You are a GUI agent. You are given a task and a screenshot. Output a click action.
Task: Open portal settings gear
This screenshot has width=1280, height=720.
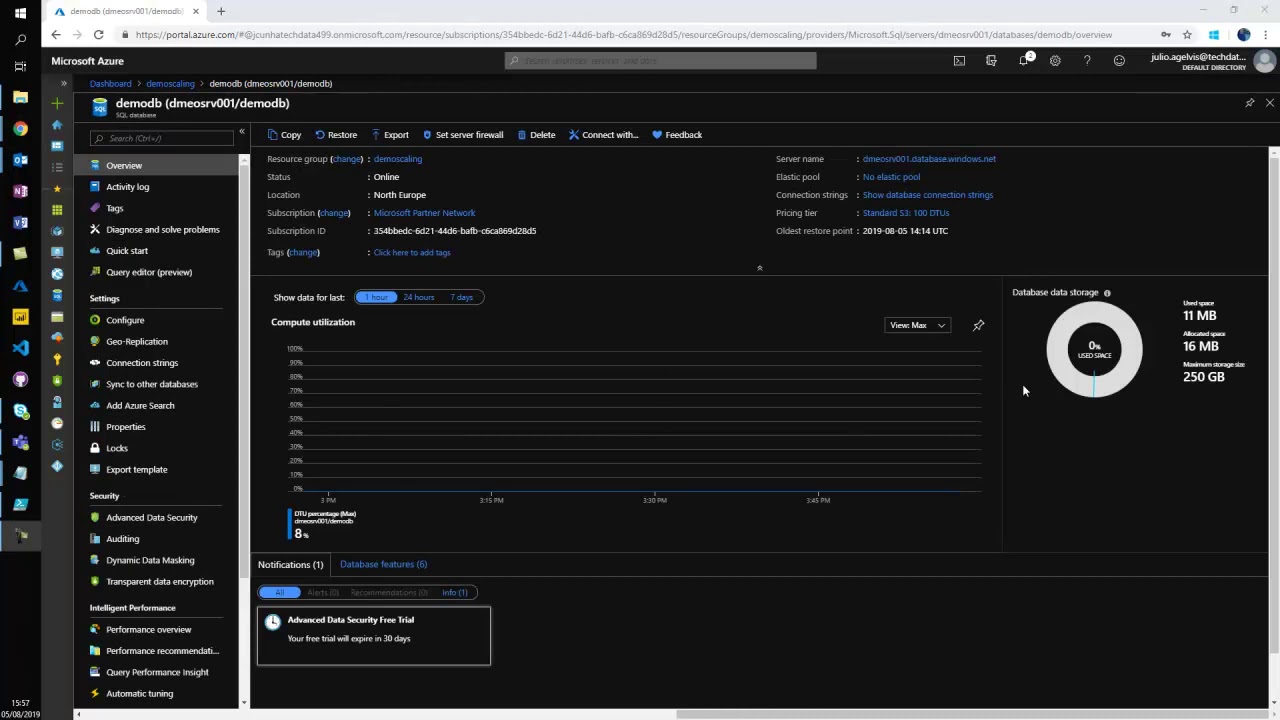(1055, 61)
